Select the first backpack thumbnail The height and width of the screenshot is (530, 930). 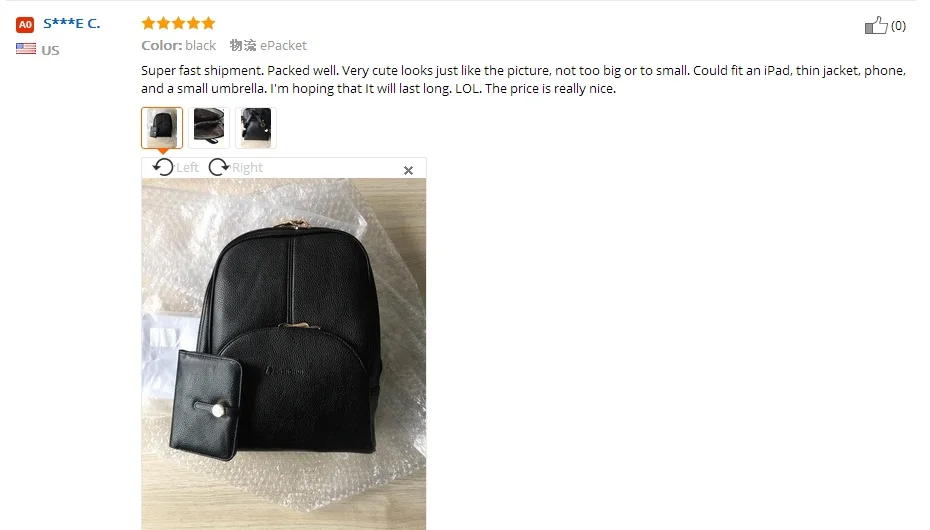pyautogui.click(x=162, y=127)
